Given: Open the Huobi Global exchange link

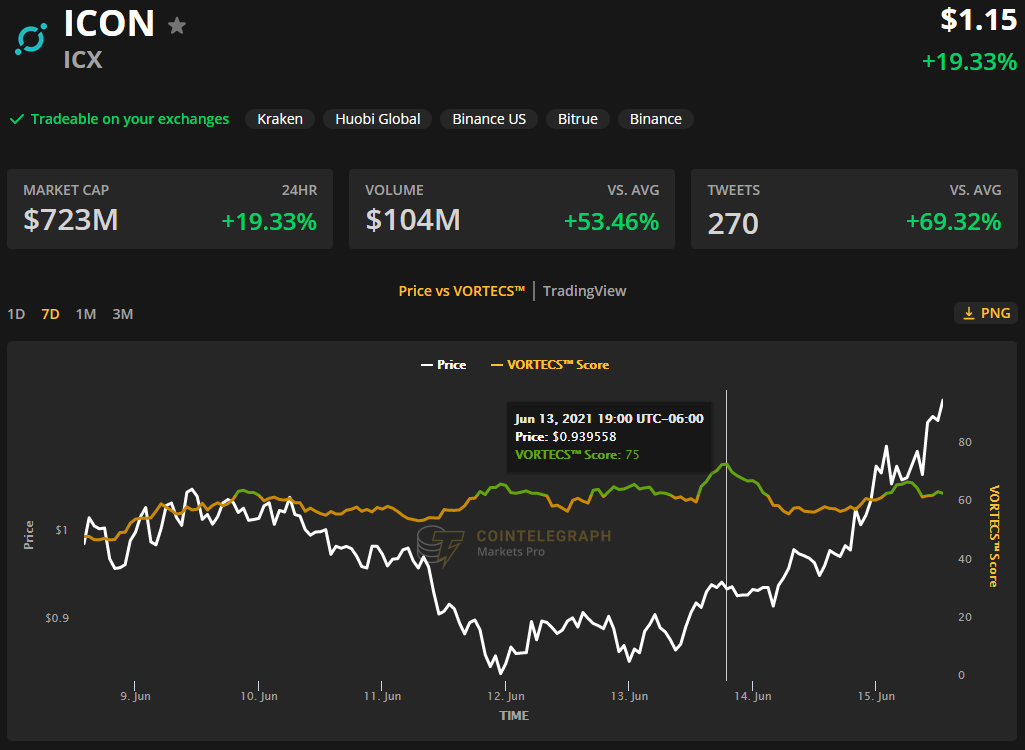Looking at the screenshot, I should coord(378,119).
